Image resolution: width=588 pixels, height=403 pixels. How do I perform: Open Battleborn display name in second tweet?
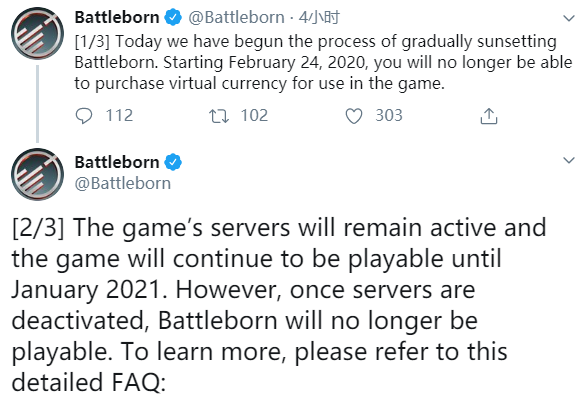117,162
